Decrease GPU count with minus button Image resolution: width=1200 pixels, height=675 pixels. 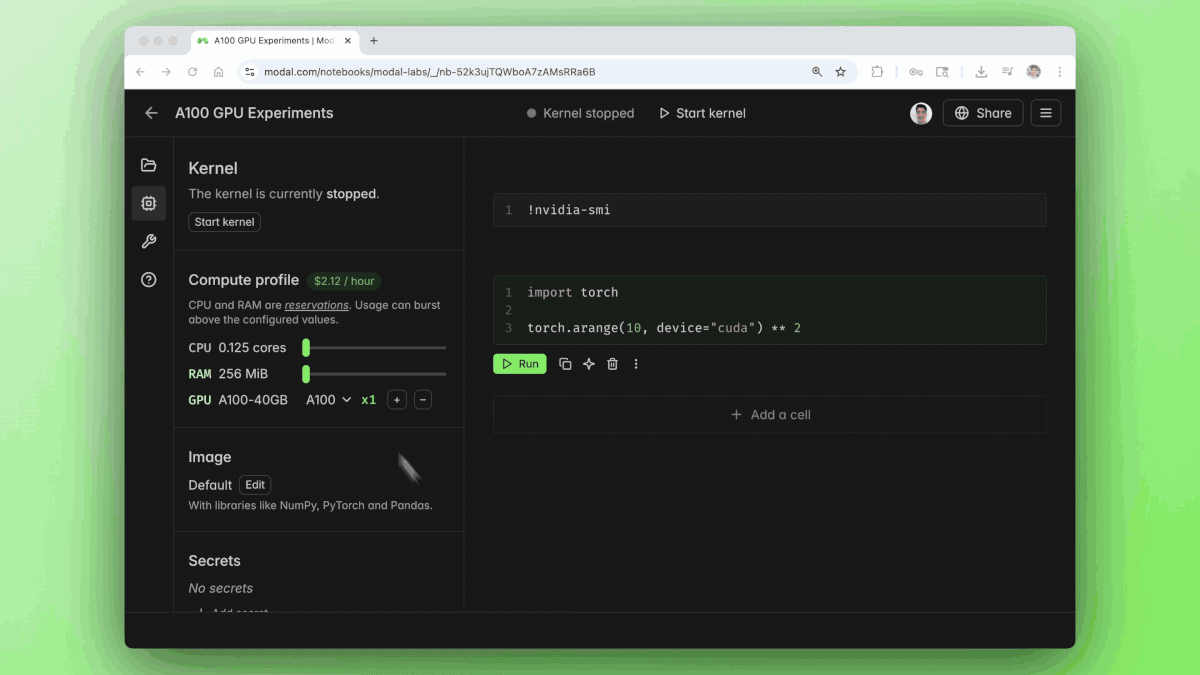[x=423, y=400]
